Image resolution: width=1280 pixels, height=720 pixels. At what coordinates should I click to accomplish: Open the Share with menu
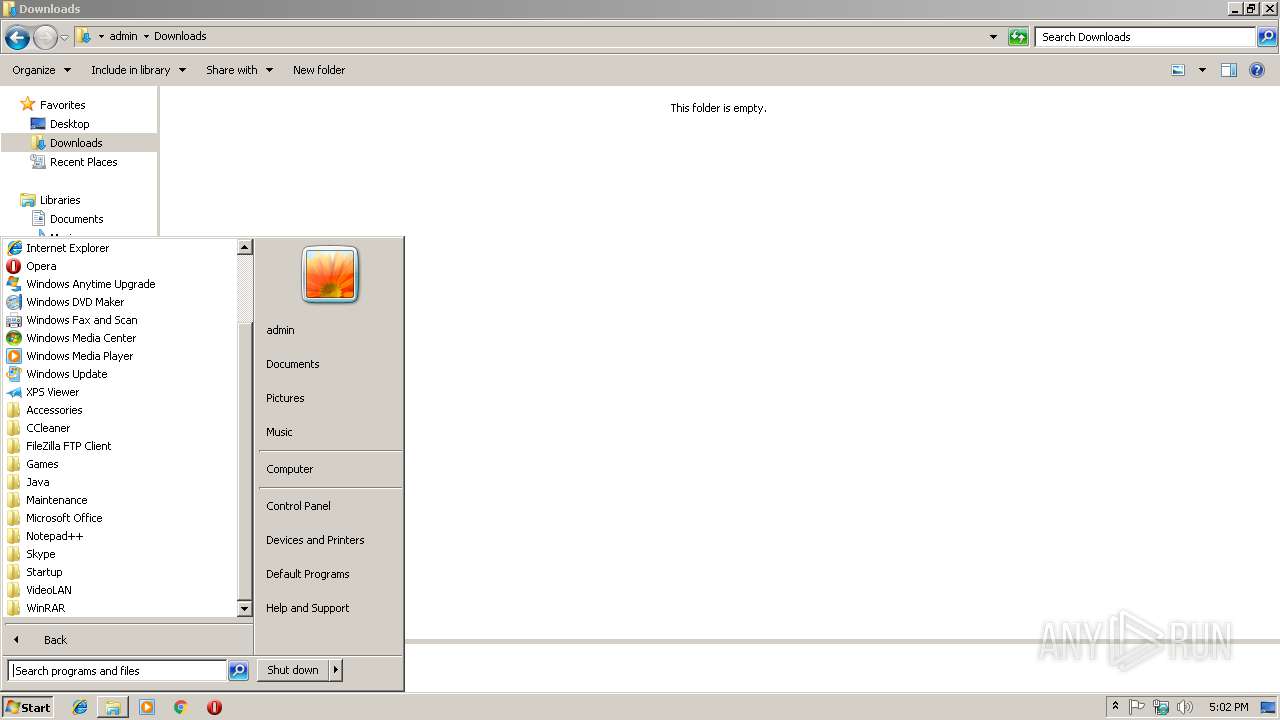239,70
